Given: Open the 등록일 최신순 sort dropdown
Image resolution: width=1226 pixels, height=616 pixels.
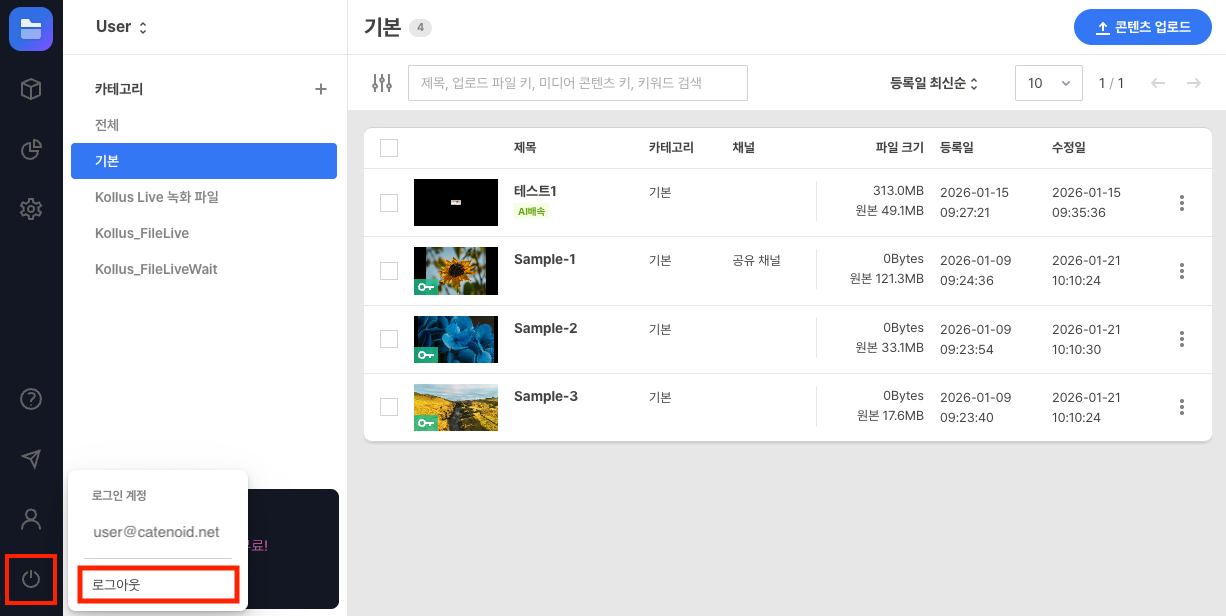Looking at the screenshot, I should click(x=933, y=83).
